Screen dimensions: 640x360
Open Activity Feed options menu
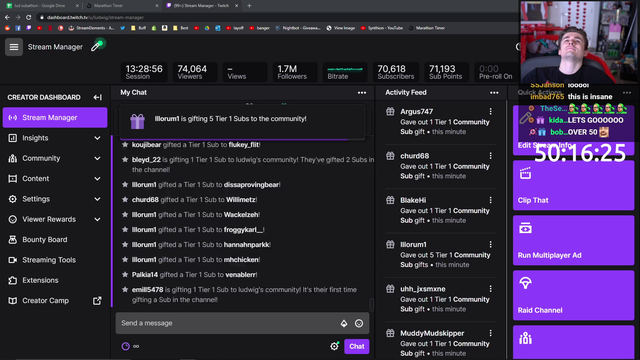point(494,93)
